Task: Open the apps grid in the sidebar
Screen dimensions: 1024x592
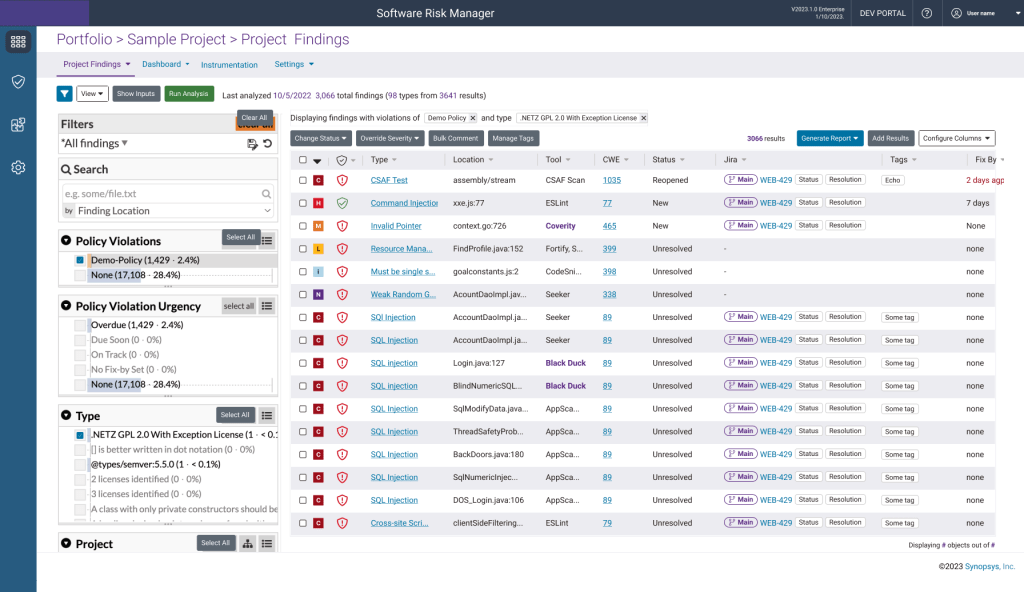Action: (18, 42)
